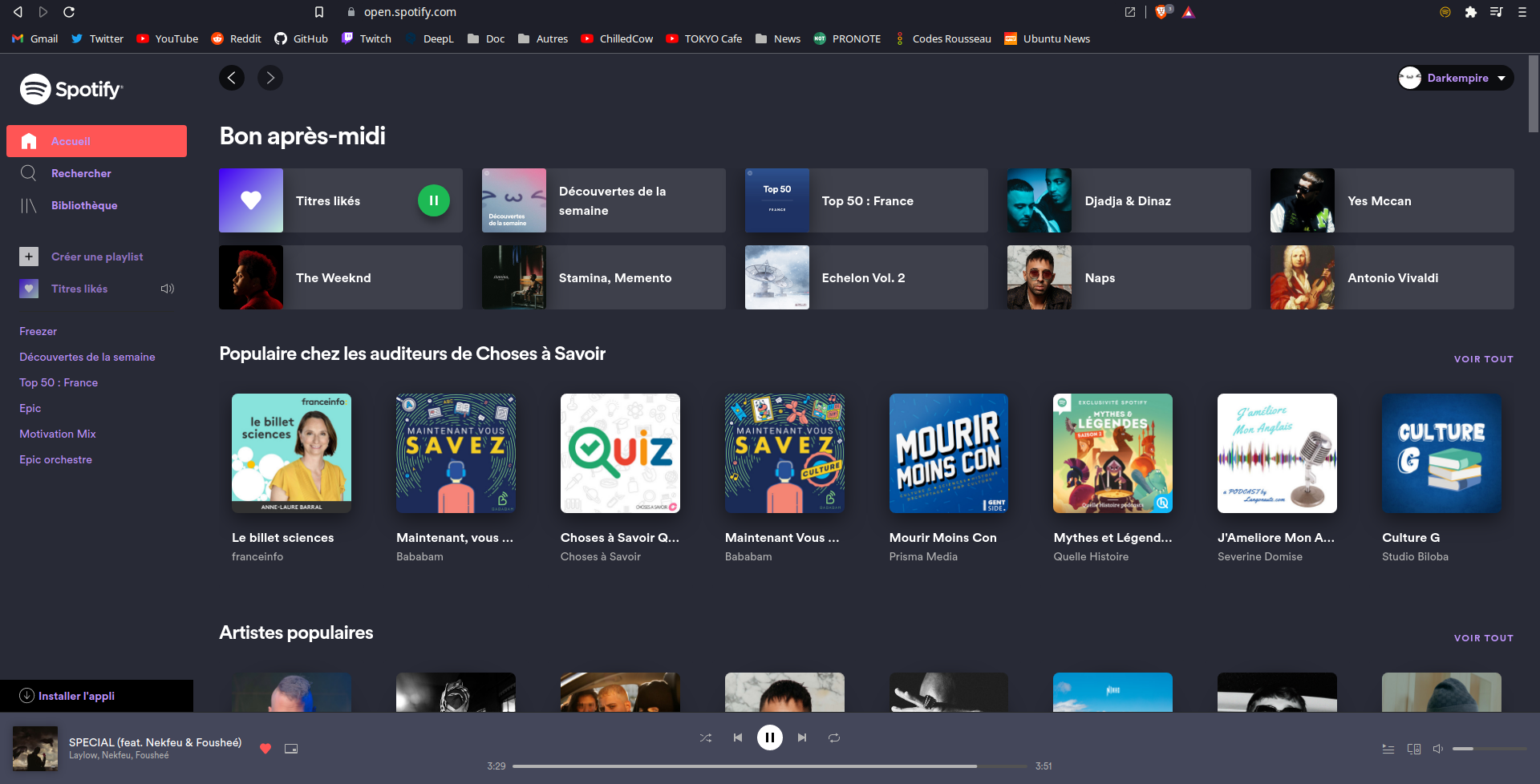
Task: Open the Stamina, Memento card
Action: [603, 277]
